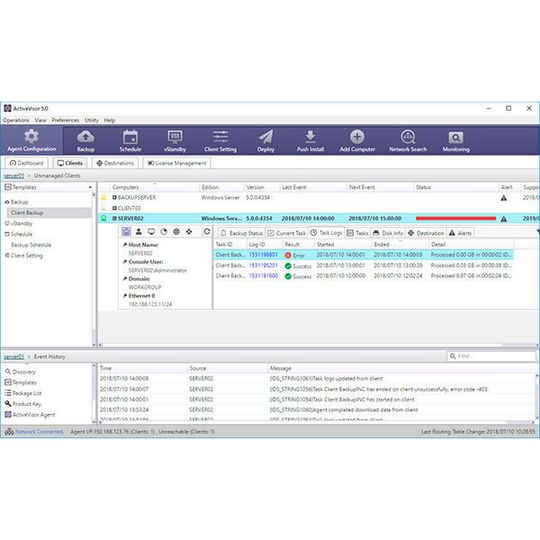Viewport: 540px width, 540px height.
Task: Select Backup Schedule in the Templates tree
Action: click(31, 245)
